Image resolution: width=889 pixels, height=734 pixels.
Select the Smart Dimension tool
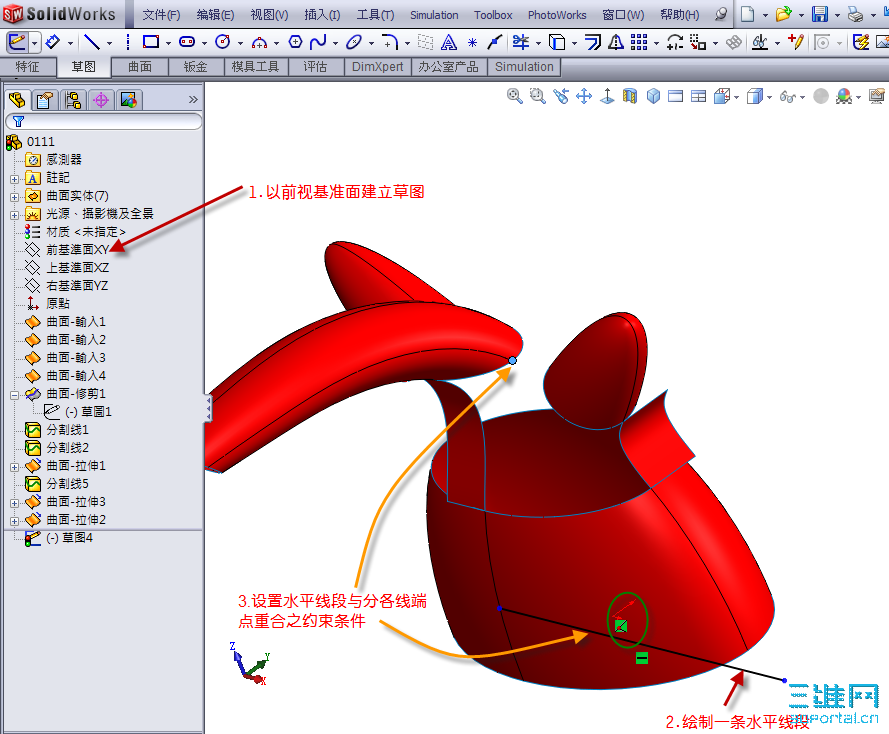(x=53, y=42)
